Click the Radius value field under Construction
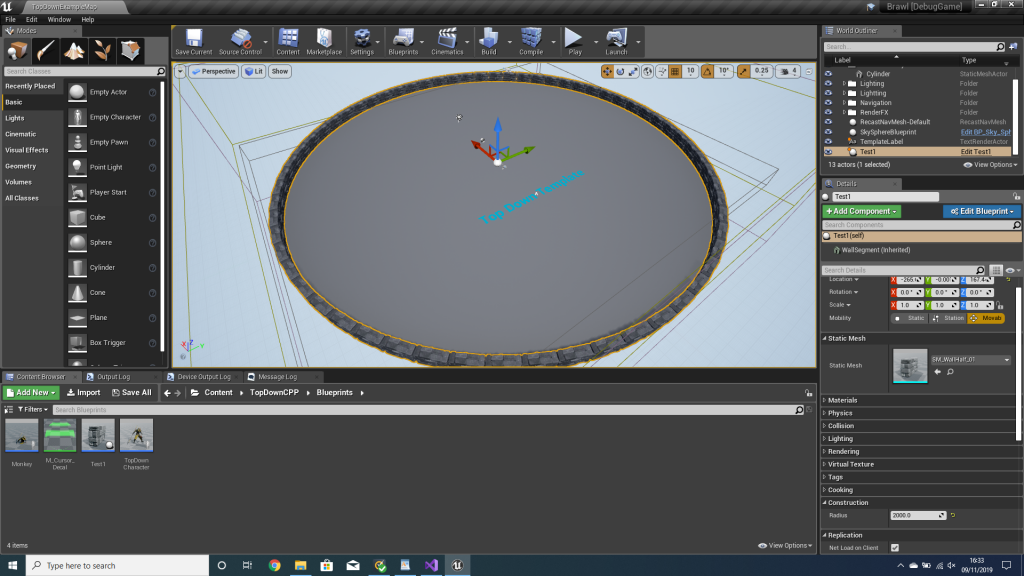Screen dimensions: 1024x576 coord(916,515)
